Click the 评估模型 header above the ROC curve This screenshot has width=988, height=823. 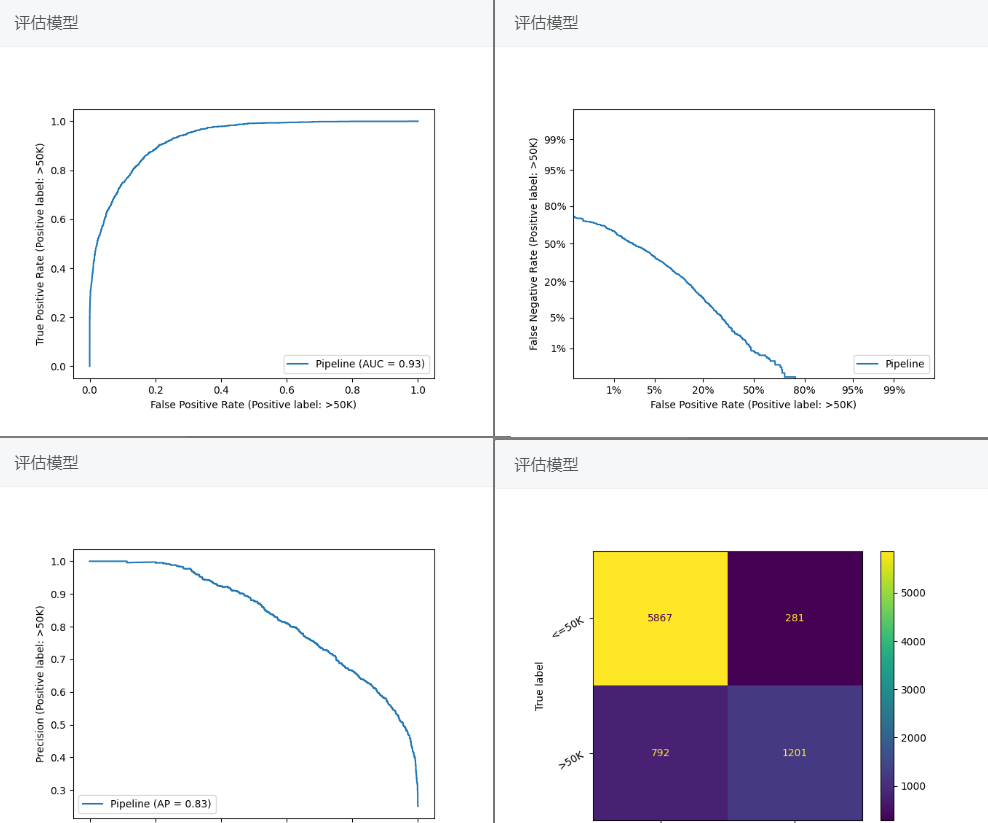click(46, 23)
